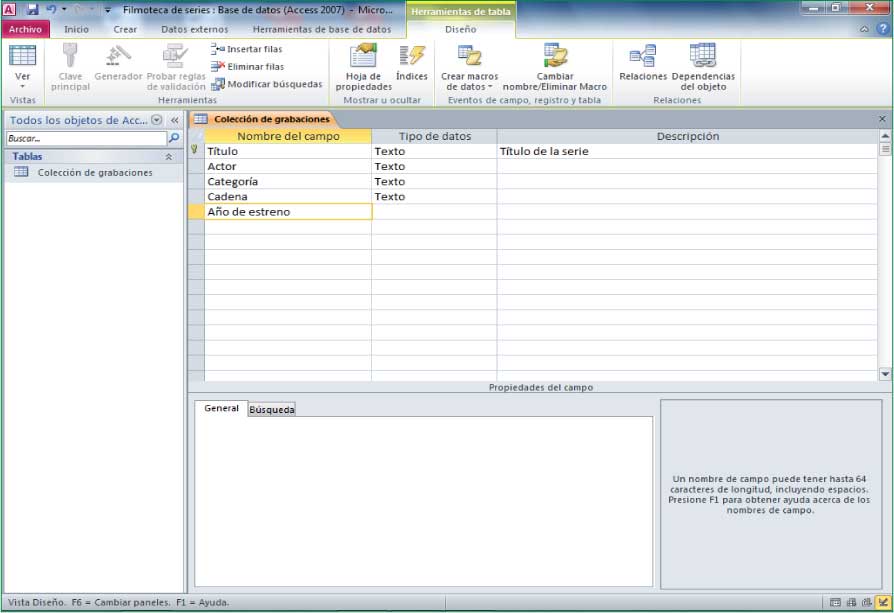894x613 pixels.
Task: Click the Actor field name cell
Action: tap(288, 166)
